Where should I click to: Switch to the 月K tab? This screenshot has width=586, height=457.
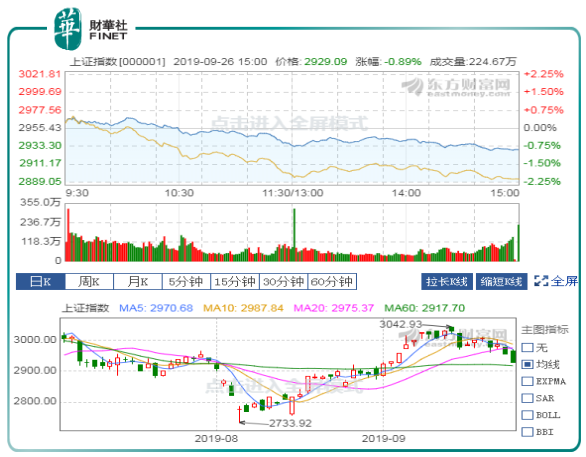pos(138,282)
